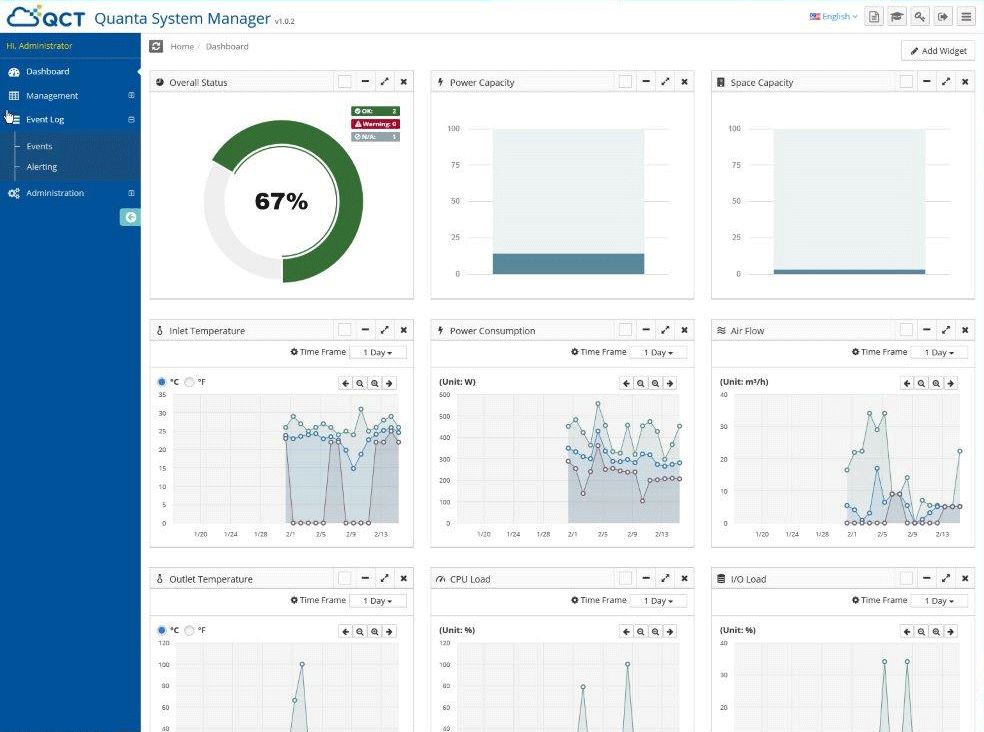Click the QCT cloud logo
The height and width of the screenshot is (732, 984).
coord(45,17)
